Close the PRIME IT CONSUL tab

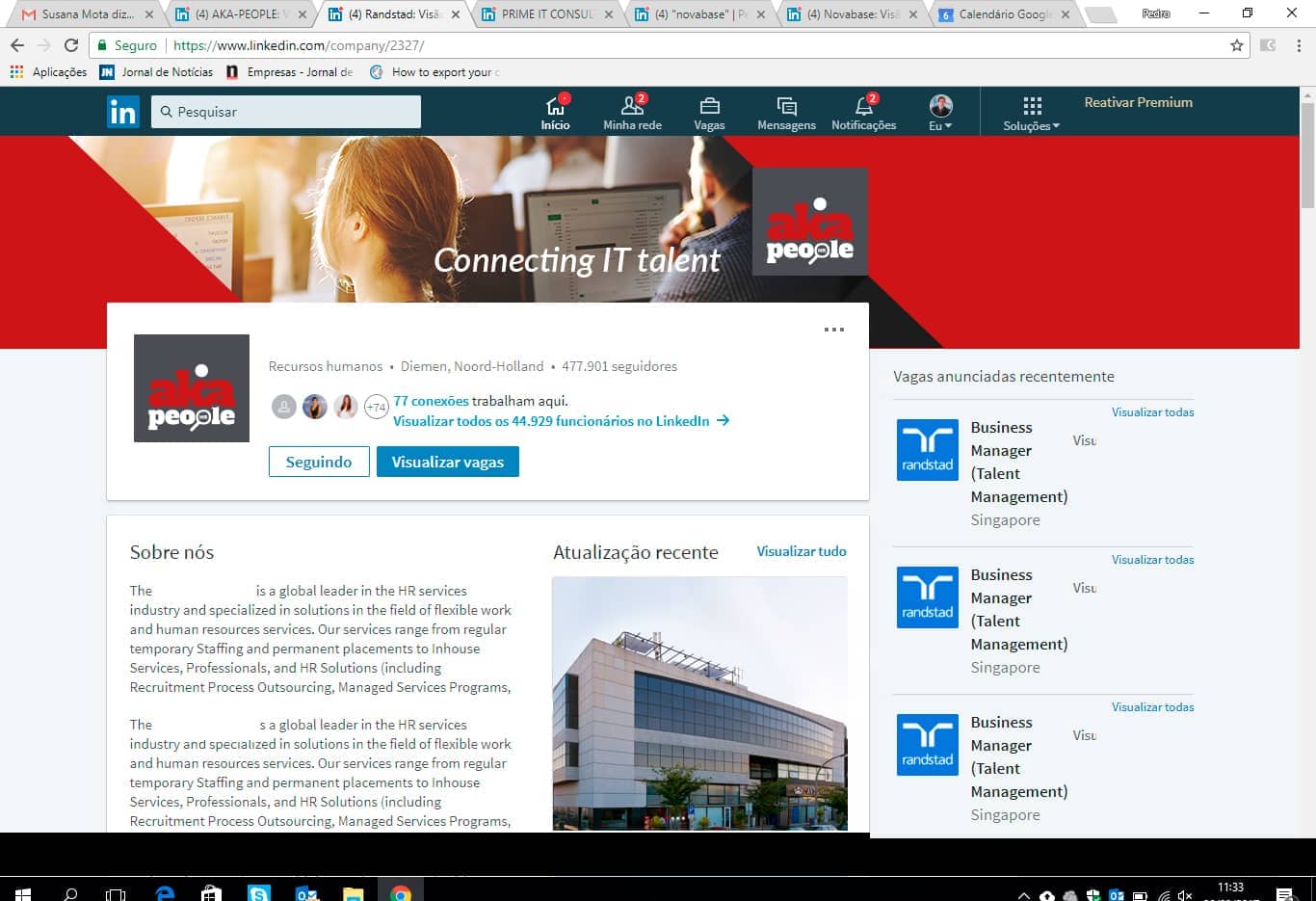tap(608, 14)
